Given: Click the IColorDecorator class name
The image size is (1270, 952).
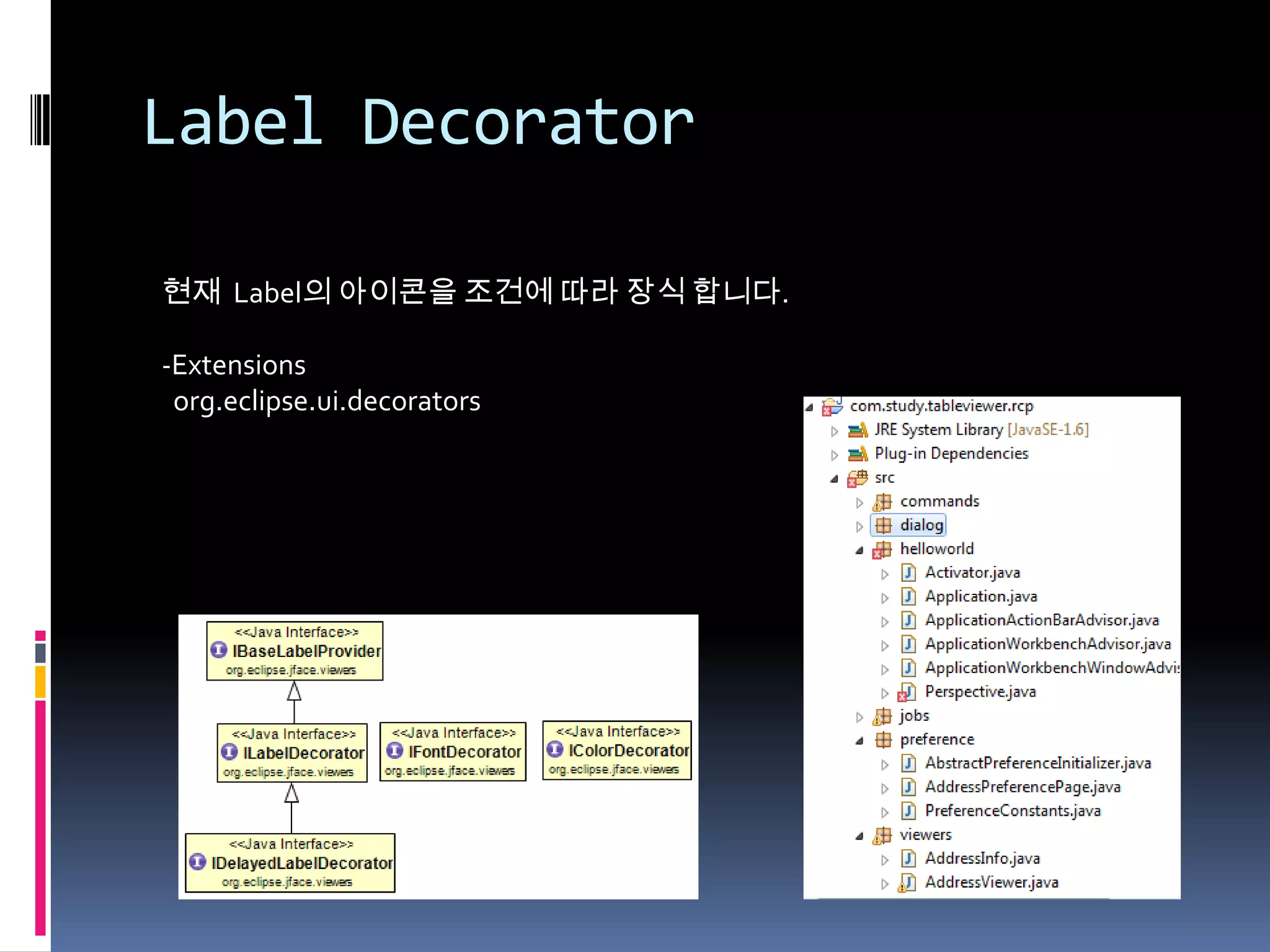Looking at the screenshot, I should coord(629,751).
